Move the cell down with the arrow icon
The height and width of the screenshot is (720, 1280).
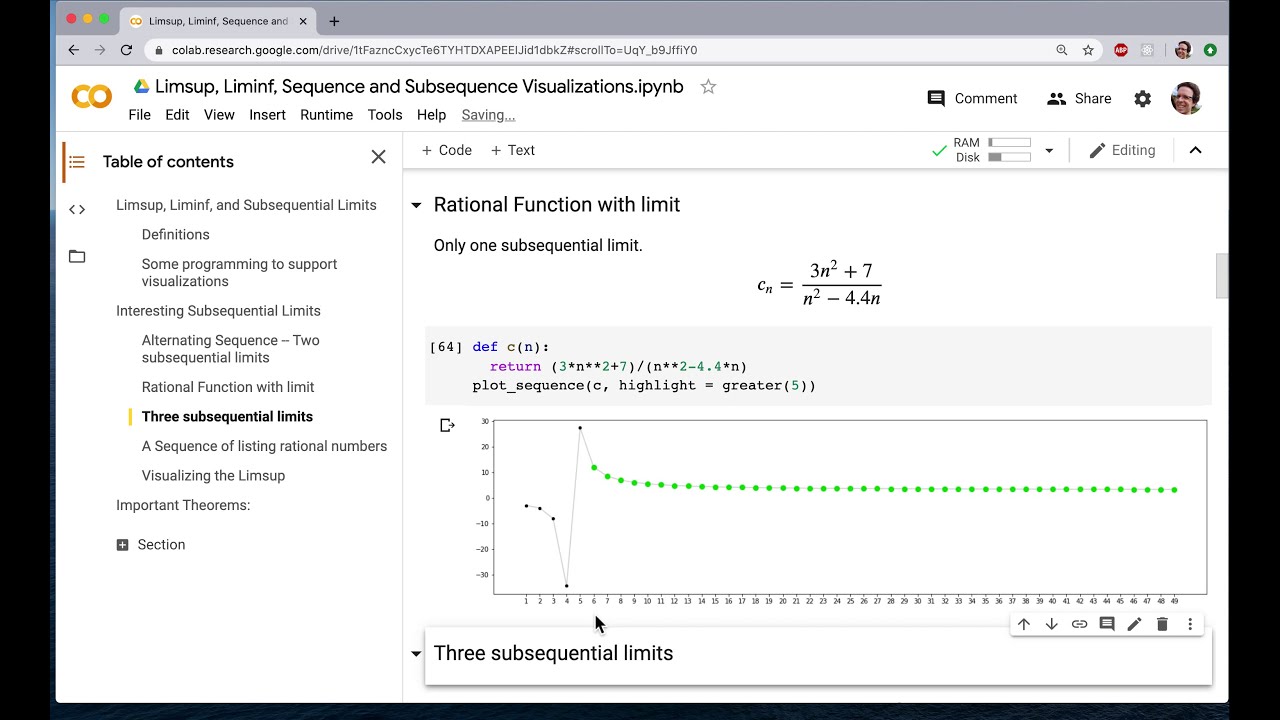(1051, 624)
